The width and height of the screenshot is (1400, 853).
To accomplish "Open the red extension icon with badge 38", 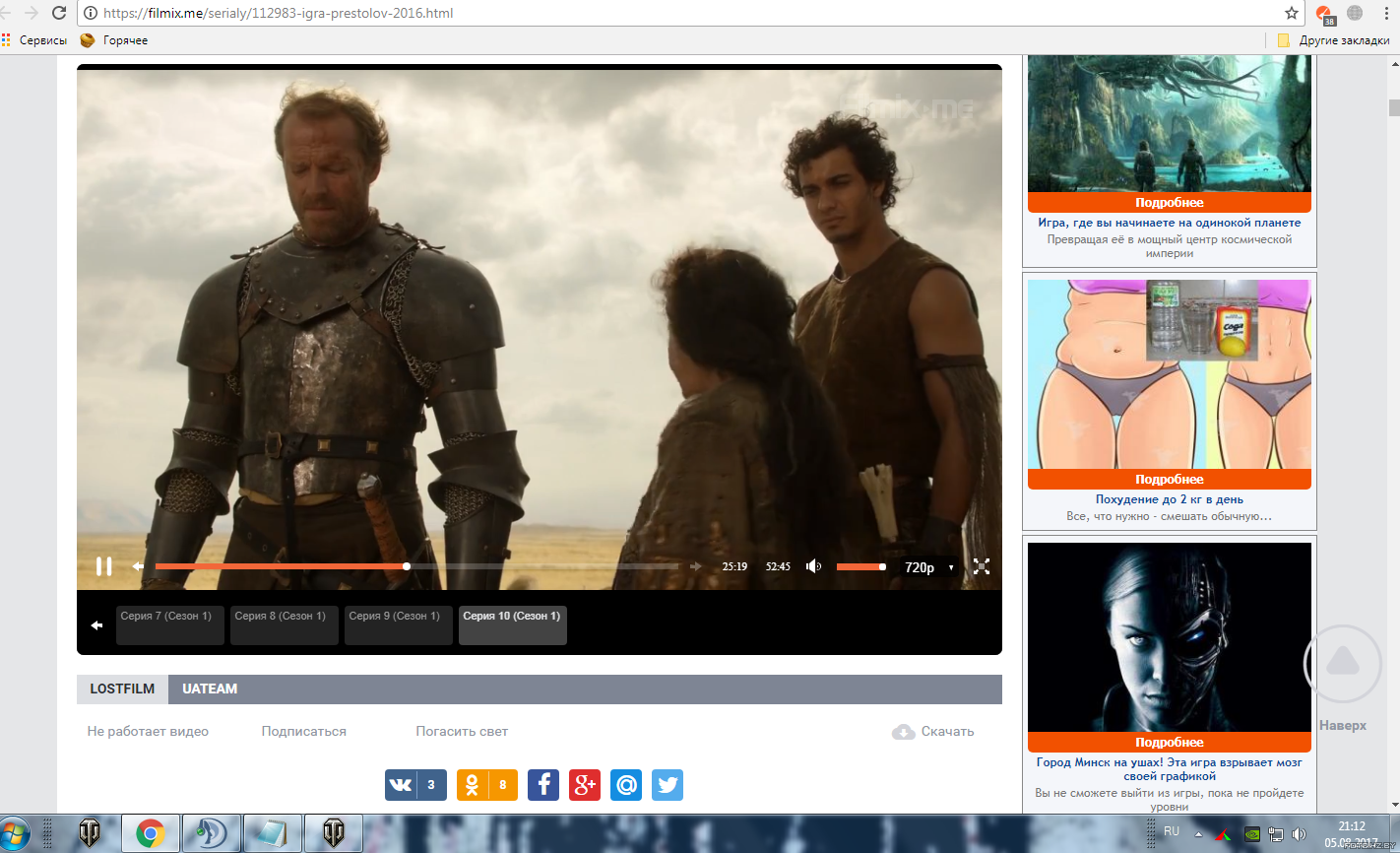I will click(x=1325, y=14).
